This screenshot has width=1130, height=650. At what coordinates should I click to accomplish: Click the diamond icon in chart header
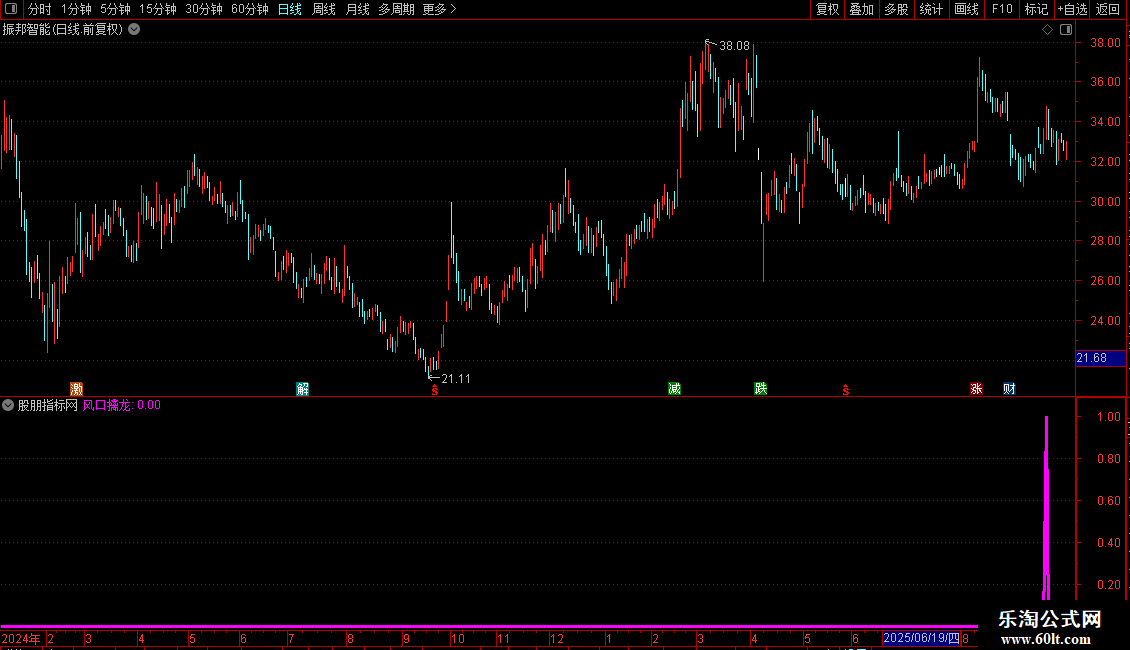coord(1047,30)
